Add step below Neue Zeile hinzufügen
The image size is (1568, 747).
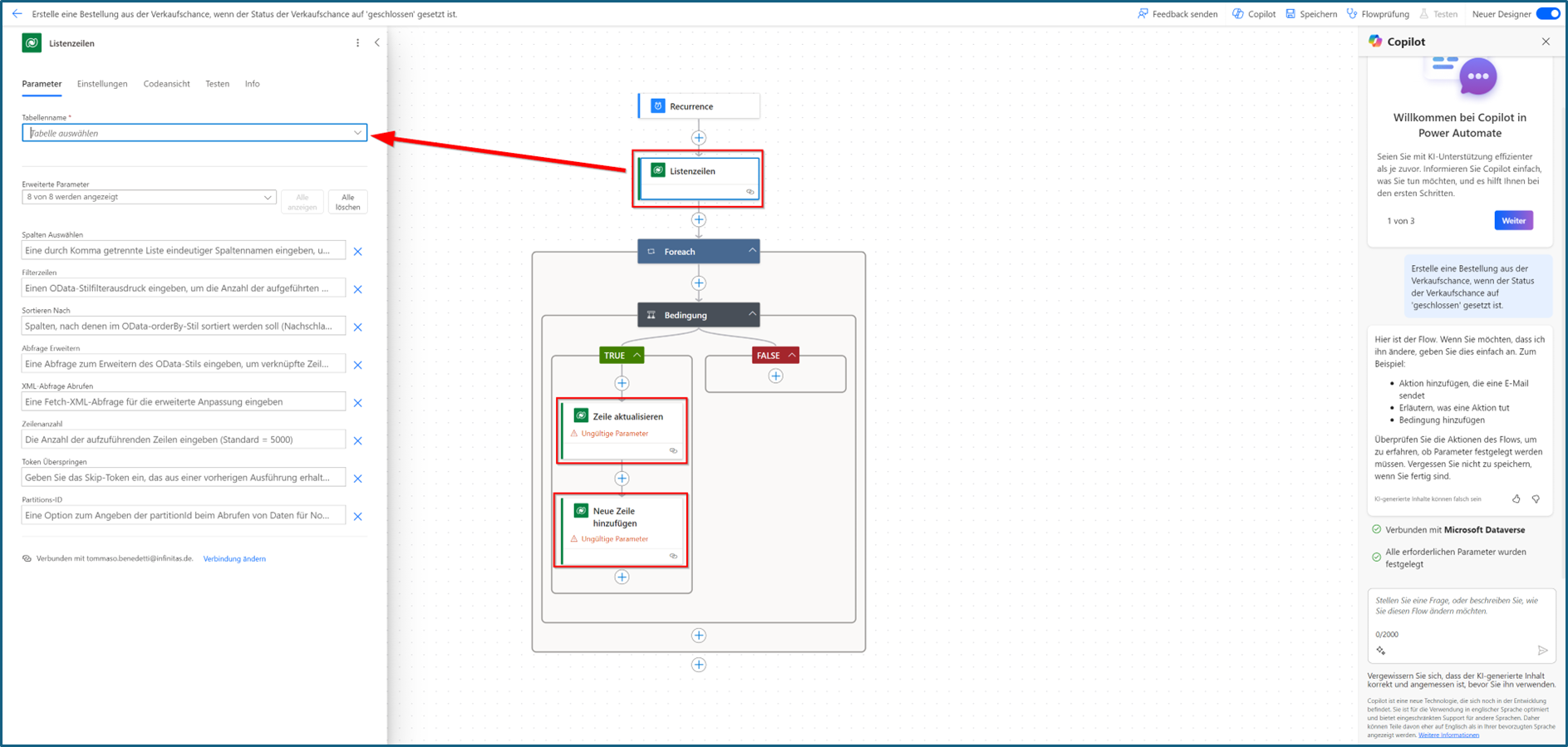[622, 577]
